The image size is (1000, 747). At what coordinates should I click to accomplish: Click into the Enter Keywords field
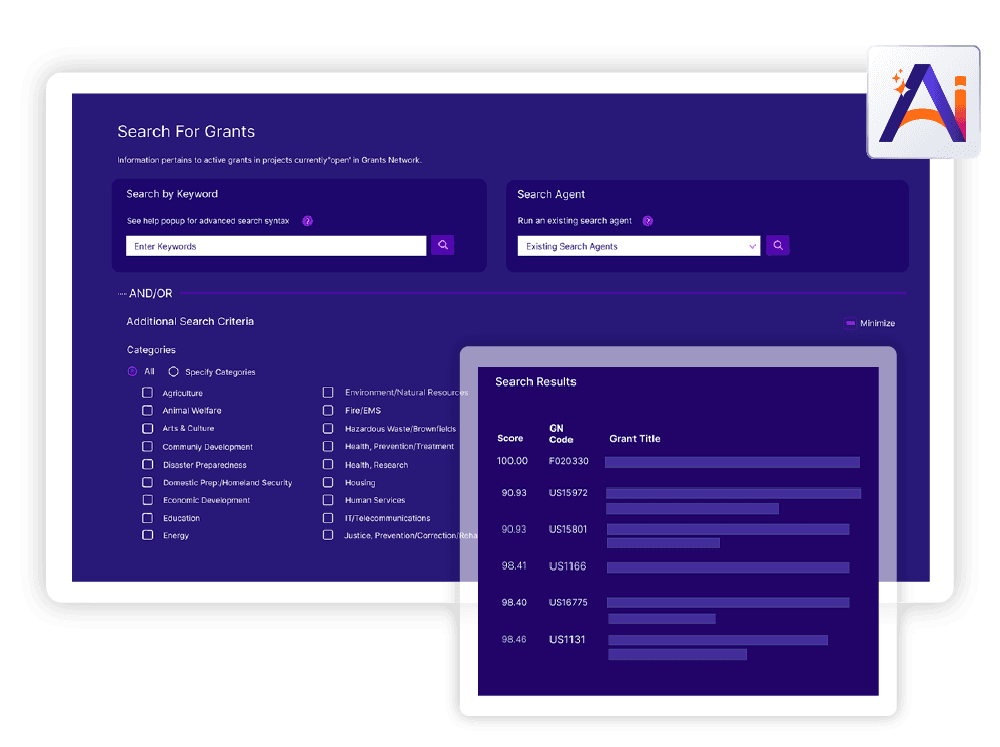coord(276,246)
